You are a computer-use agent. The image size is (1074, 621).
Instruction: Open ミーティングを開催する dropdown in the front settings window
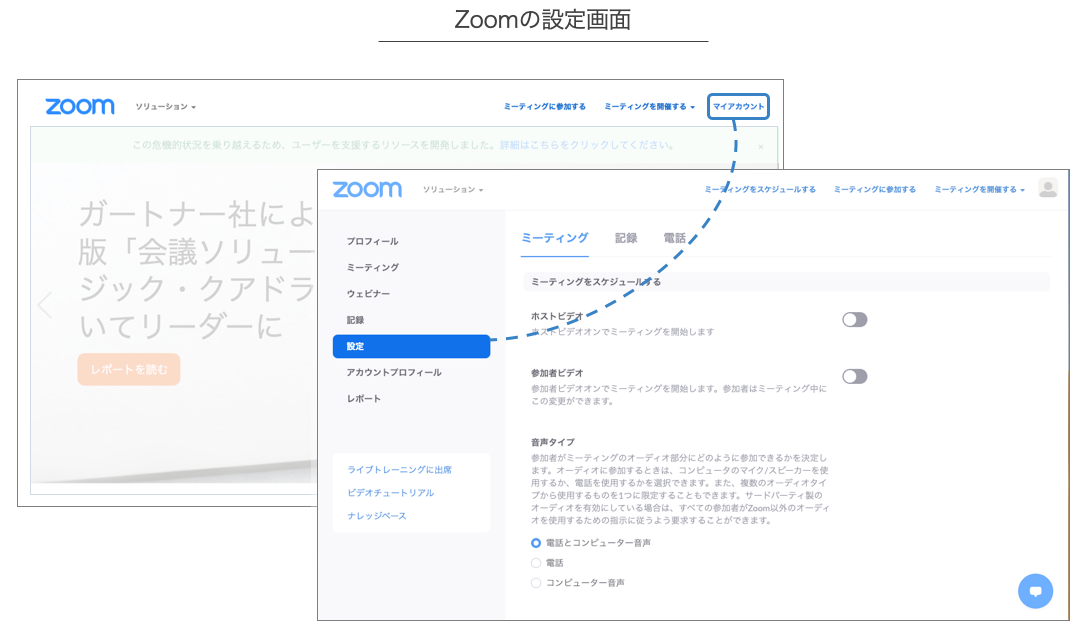click(x=979, y=190)
